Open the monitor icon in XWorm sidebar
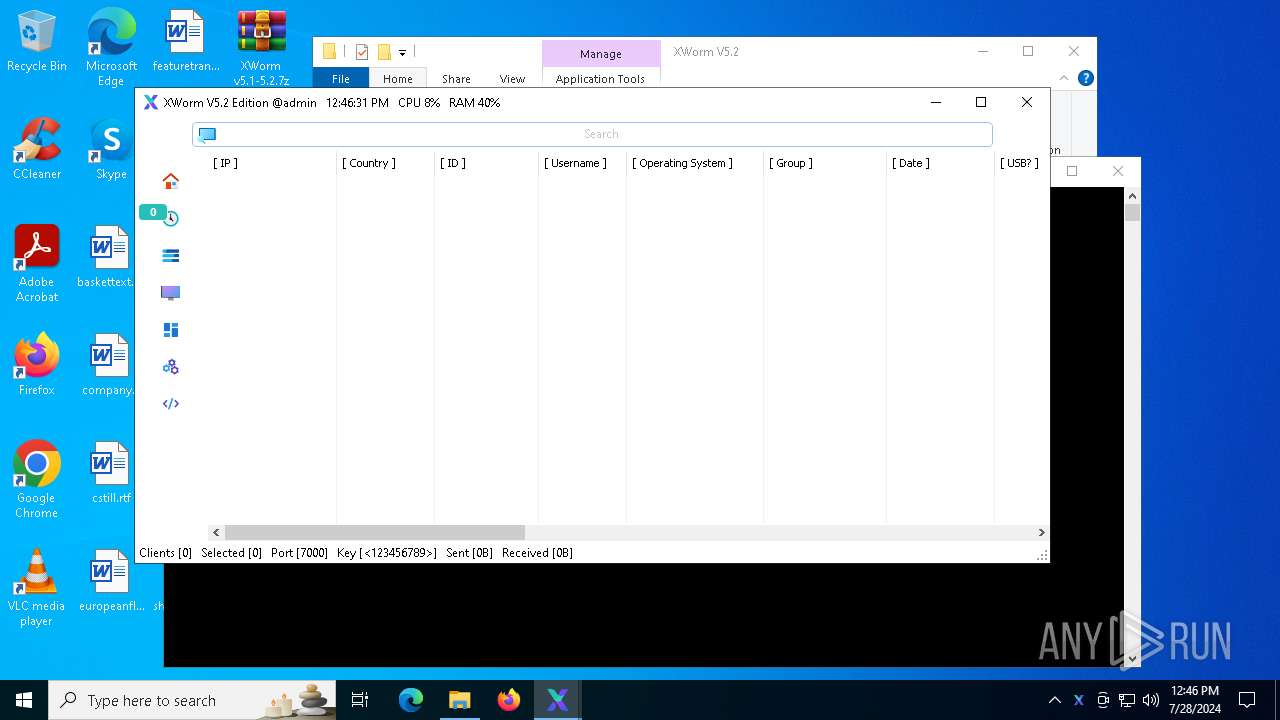The height and width of the screenshot is (720, 1280). coord(171,293)
